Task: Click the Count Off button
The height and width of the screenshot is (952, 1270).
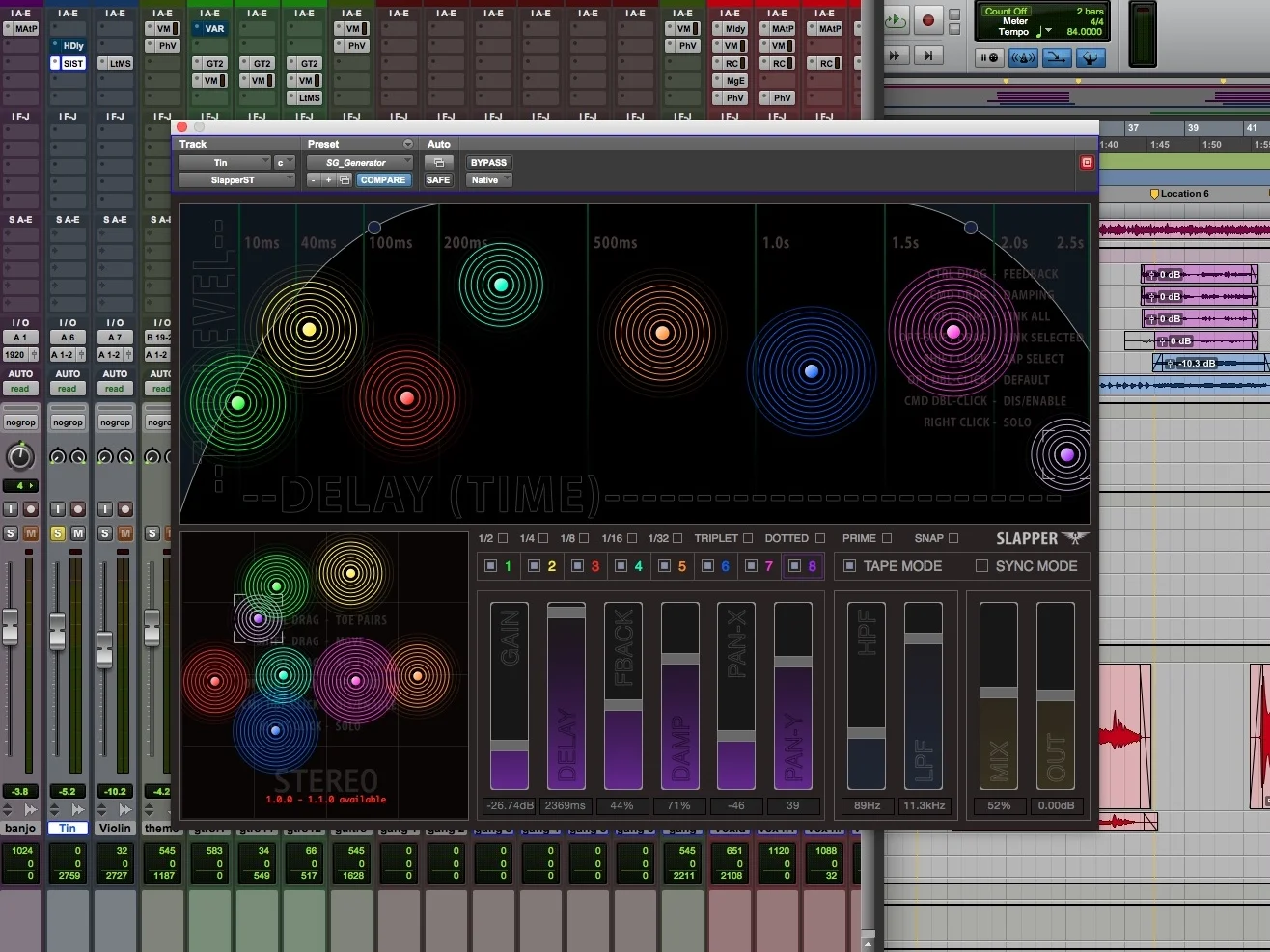Action: [1006, 12]
